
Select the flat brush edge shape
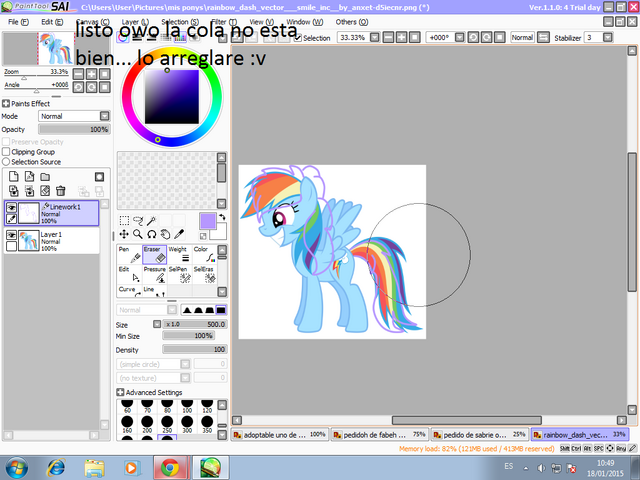(x=221, y=310)
